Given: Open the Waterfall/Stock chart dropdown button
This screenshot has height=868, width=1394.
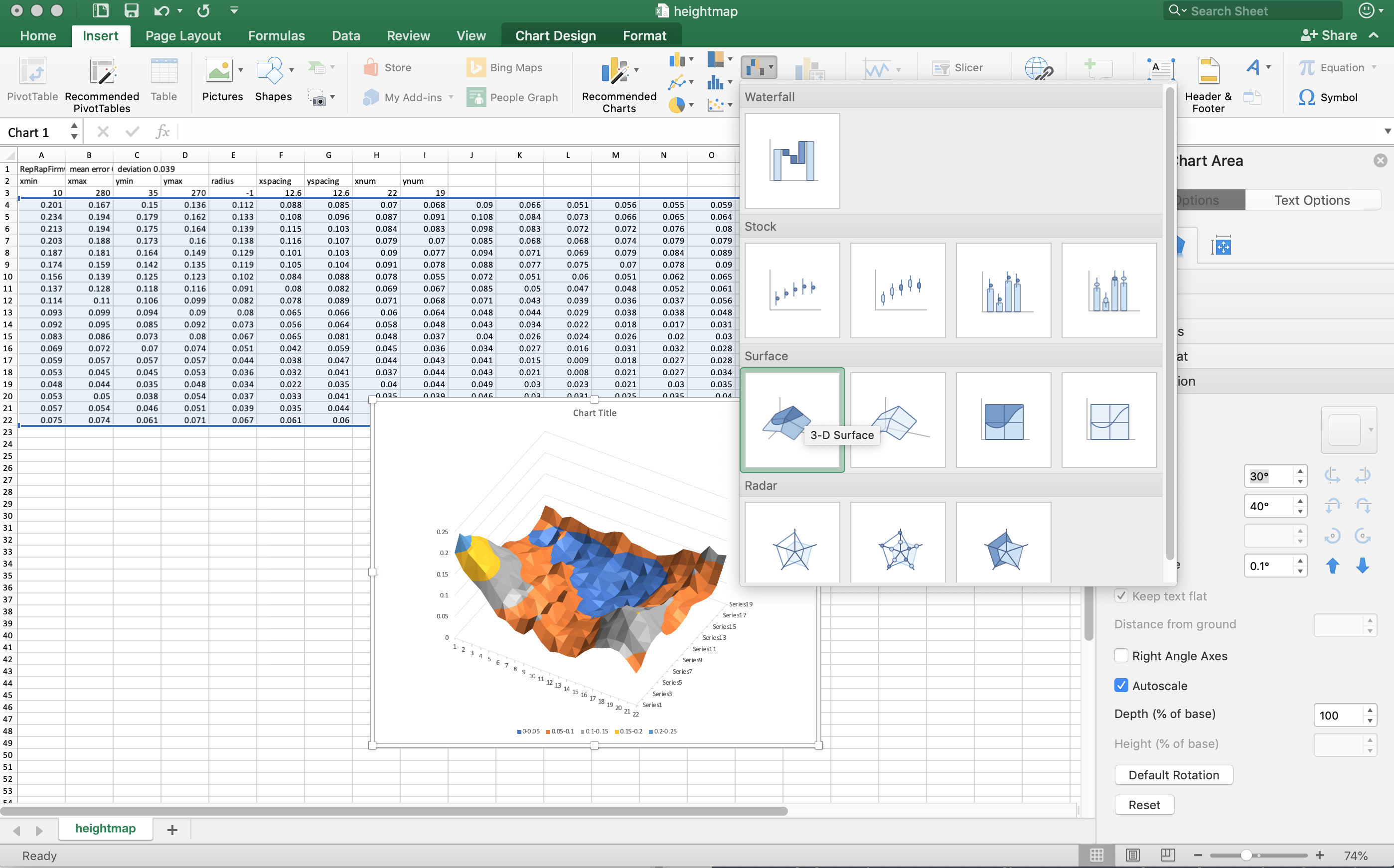Looking at the screenshot, I should point(759,68).
